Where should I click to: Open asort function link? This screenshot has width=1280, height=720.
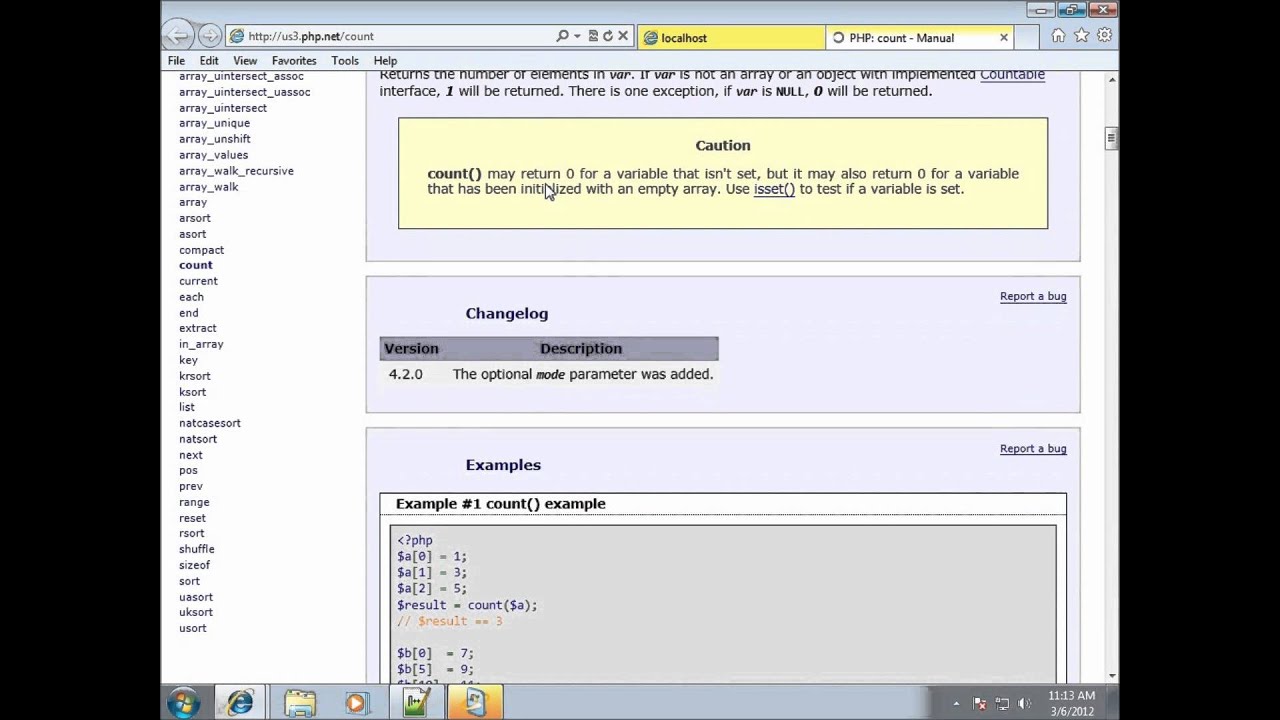(192, 234)
